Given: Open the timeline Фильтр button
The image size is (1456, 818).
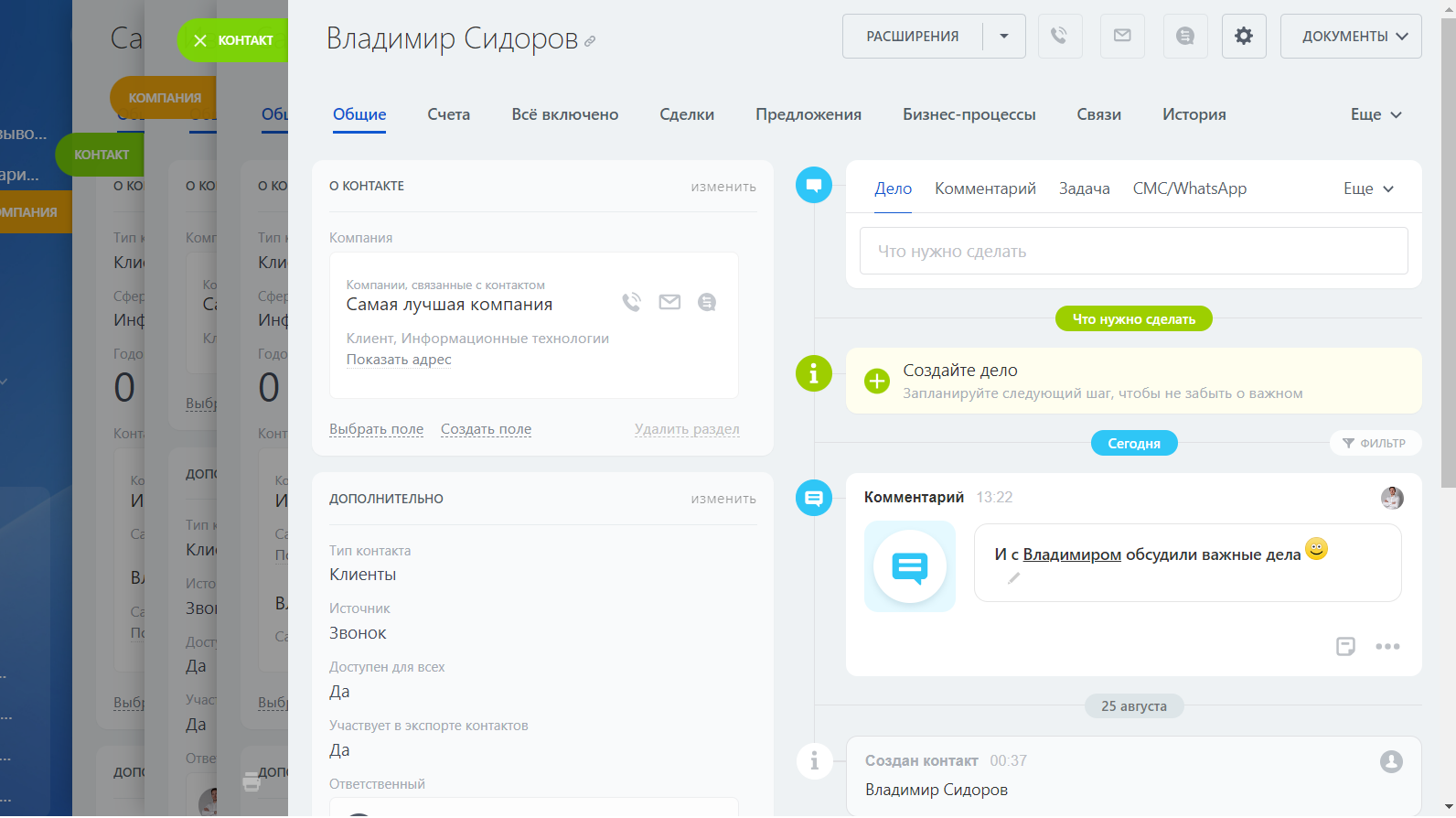Looking at the screenshot, I should coord(1375,443).
